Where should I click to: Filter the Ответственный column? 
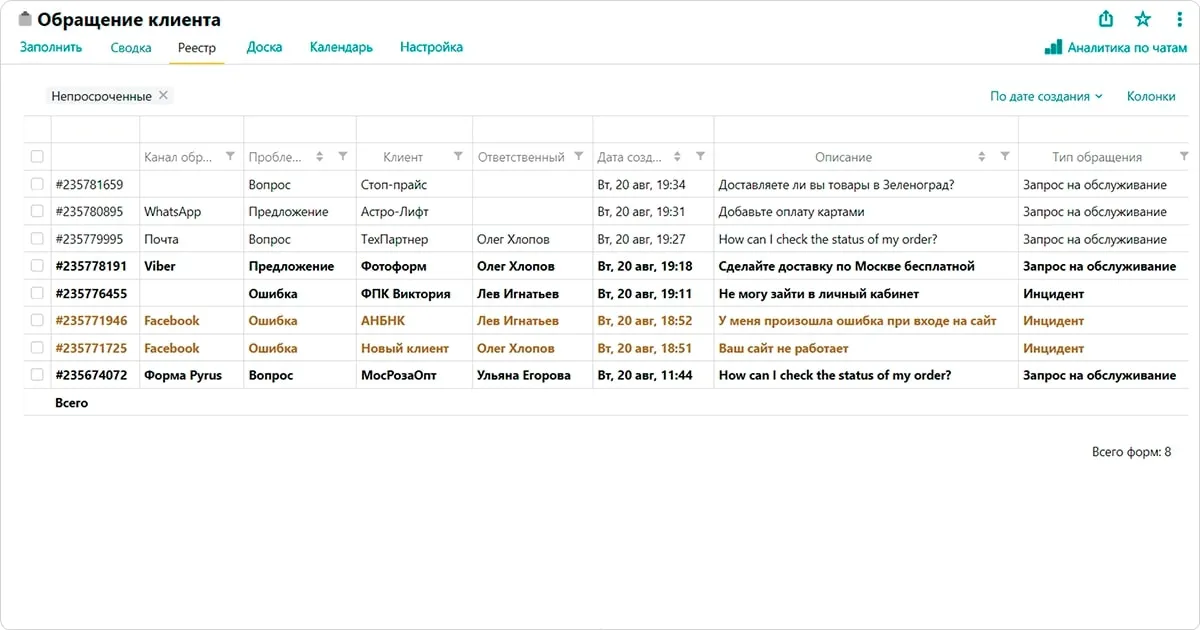click(578, 156)
